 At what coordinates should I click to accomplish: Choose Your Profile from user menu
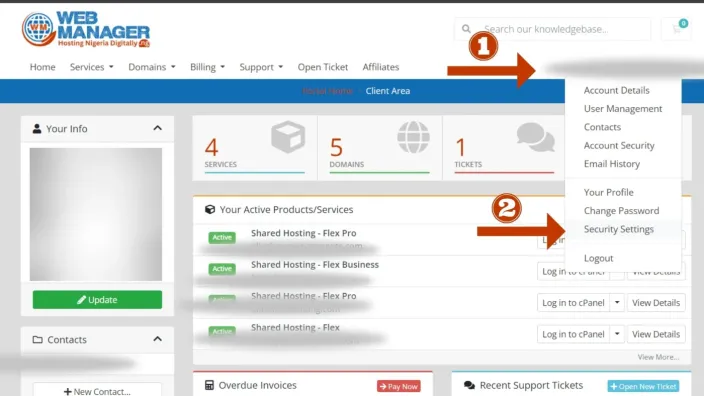(608, 192)
